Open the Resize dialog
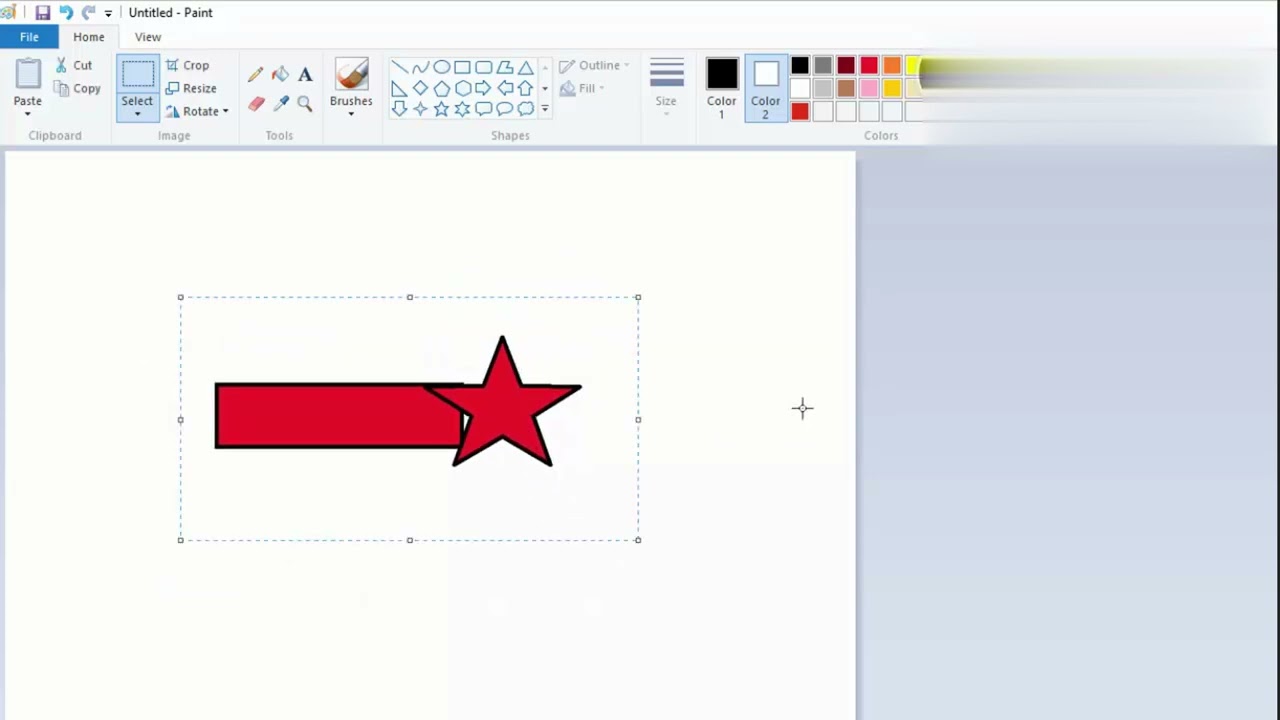The height and width of the screenshot is (720, 1280). (x=191, y=88)
